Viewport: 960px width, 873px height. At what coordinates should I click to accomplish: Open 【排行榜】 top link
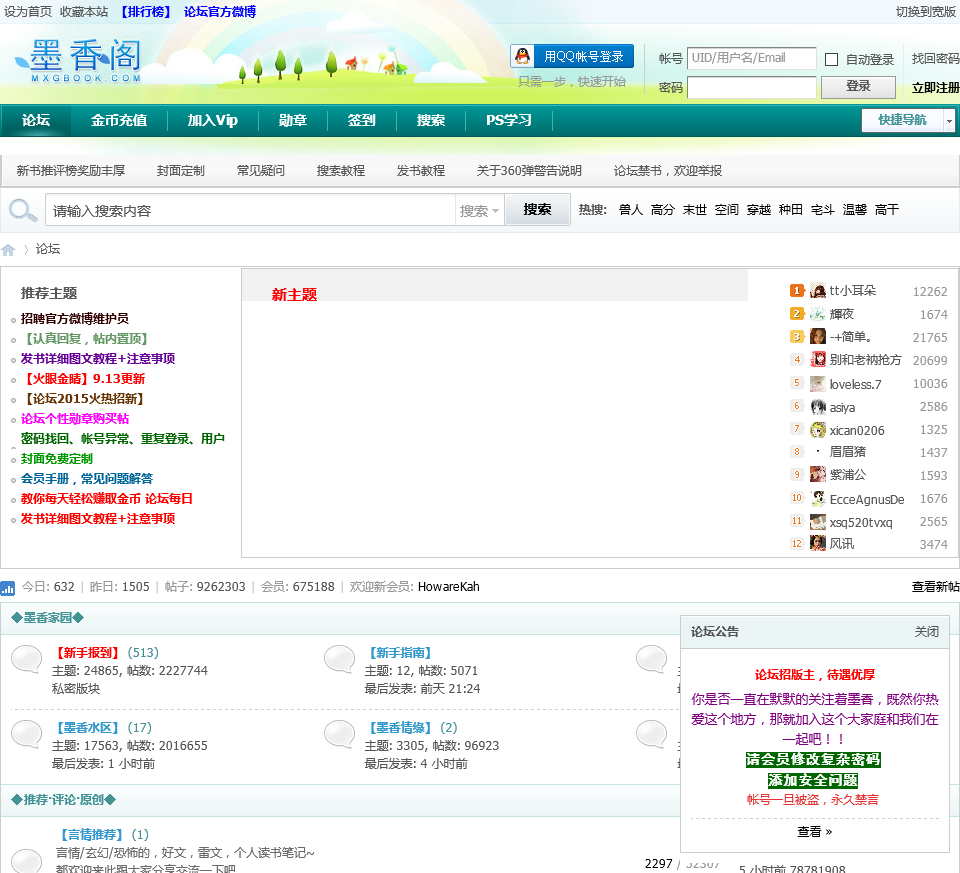(x=146, y=12)
